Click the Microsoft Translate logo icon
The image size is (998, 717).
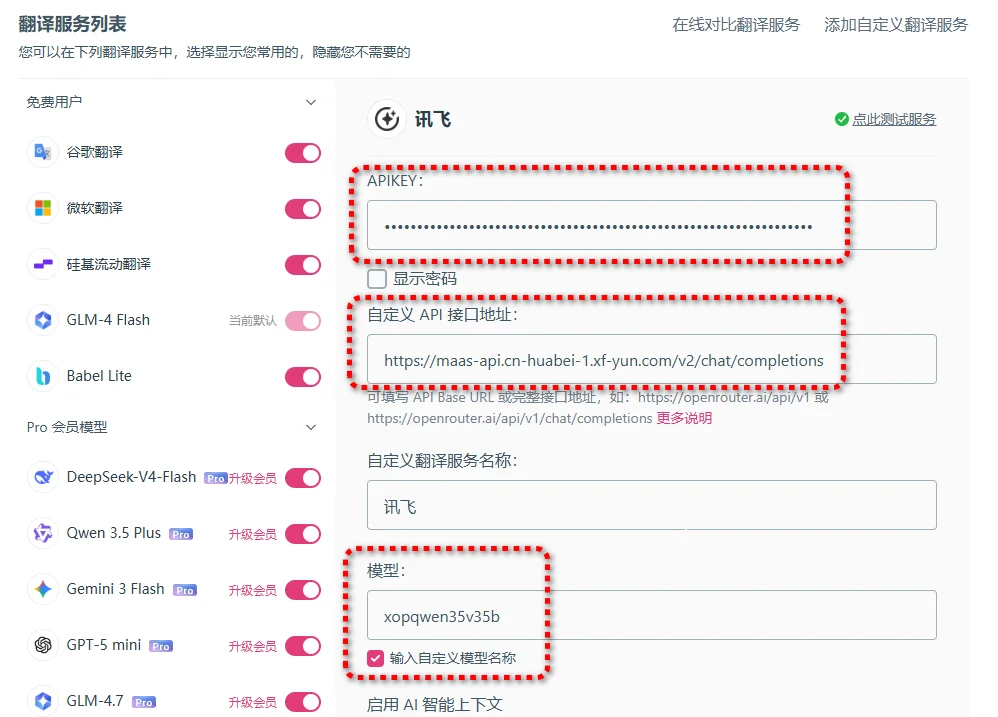click(x=43, y=208)
